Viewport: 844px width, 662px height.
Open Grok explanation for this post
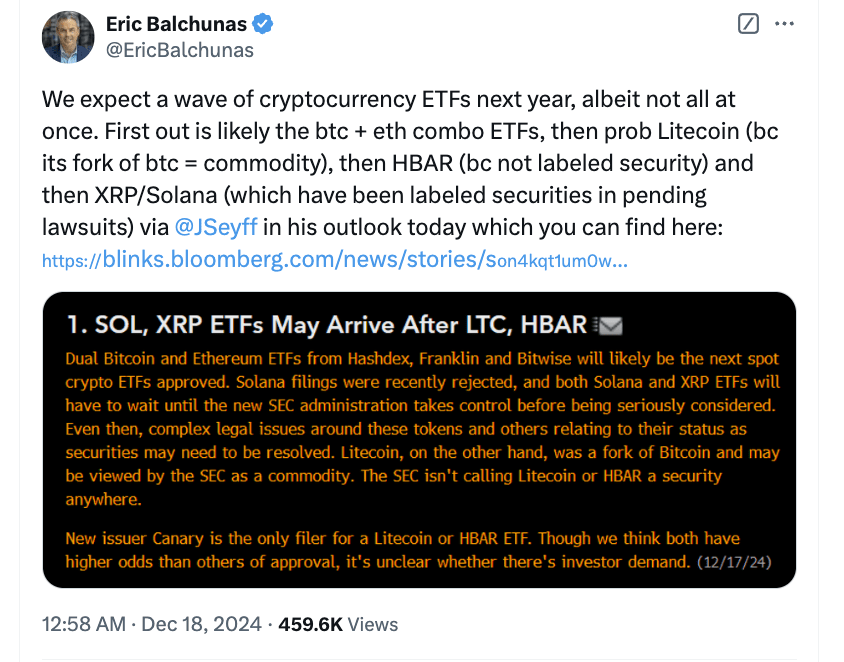[x=748, y=23]
